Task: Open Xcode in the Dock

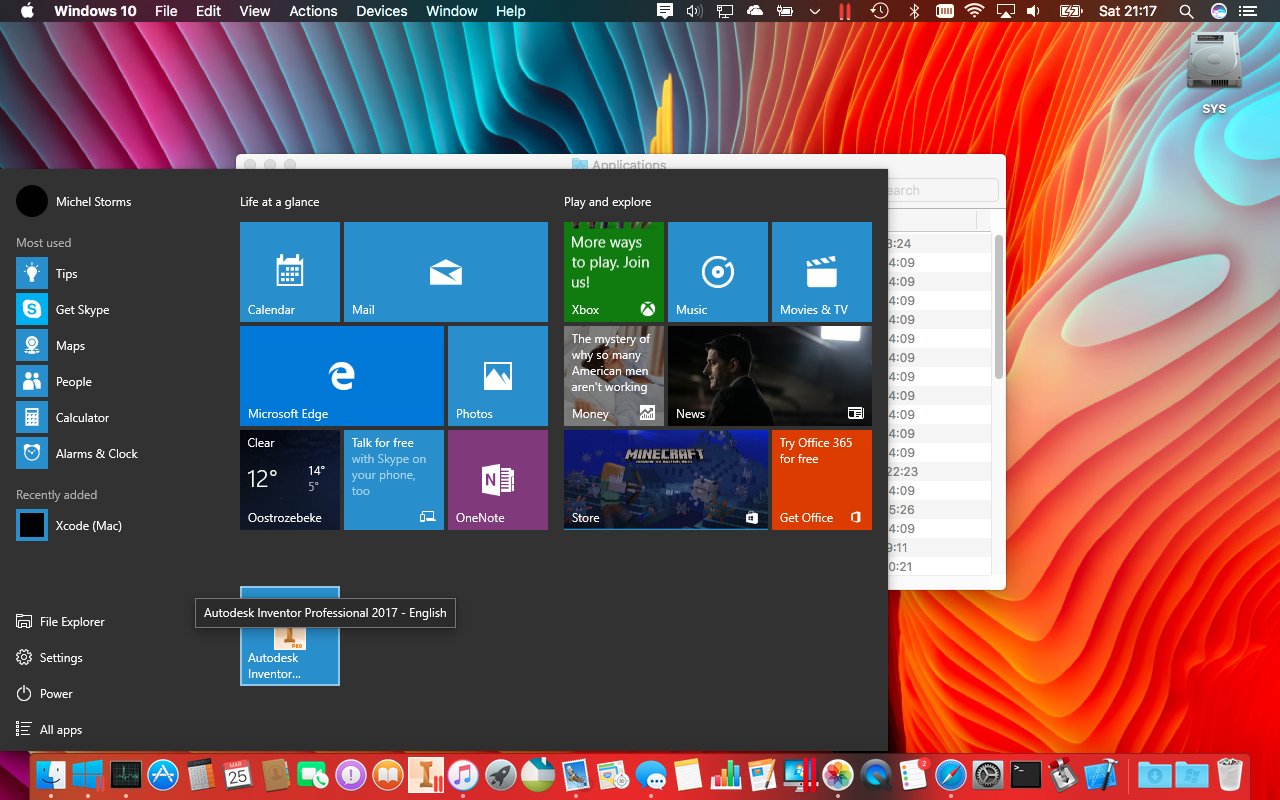Action: click(1100, 775)
